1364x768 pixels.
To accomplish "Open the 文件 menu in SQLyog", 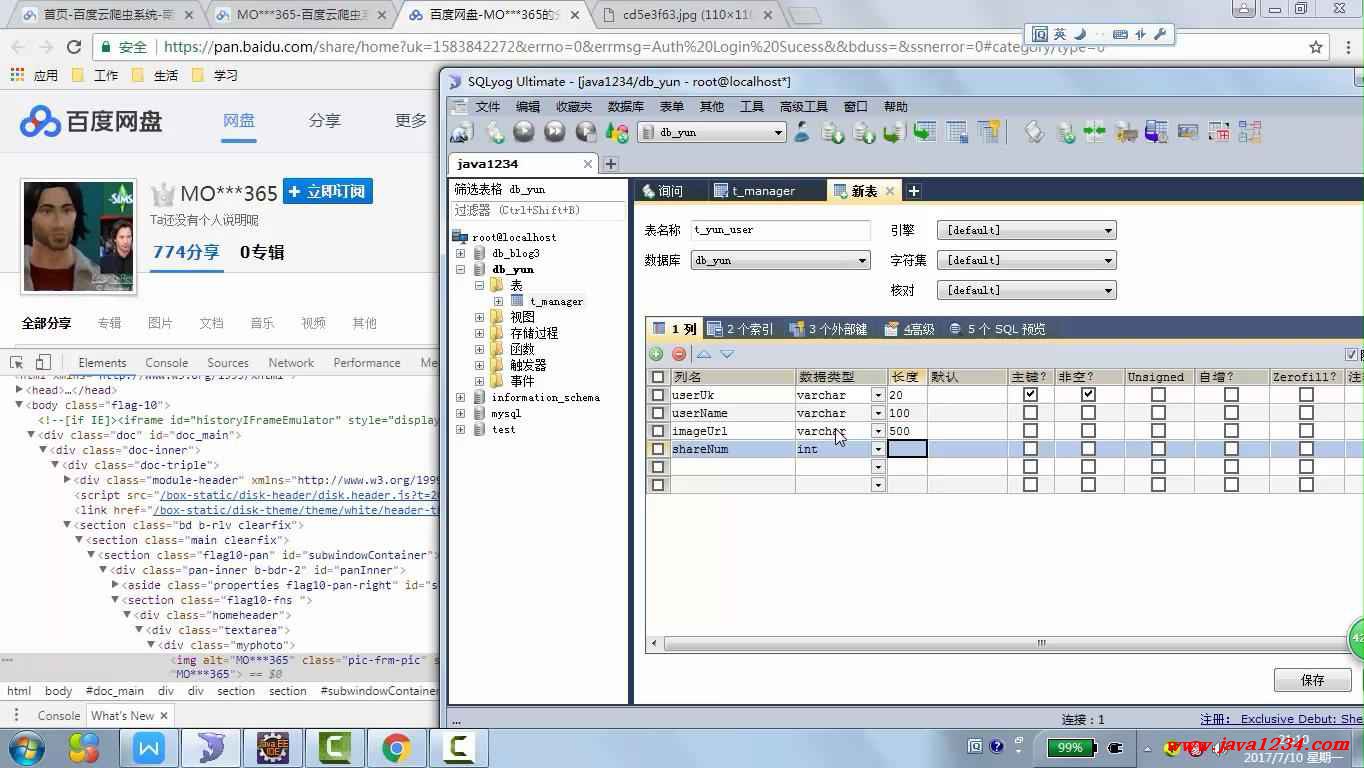I will (487, 107).
